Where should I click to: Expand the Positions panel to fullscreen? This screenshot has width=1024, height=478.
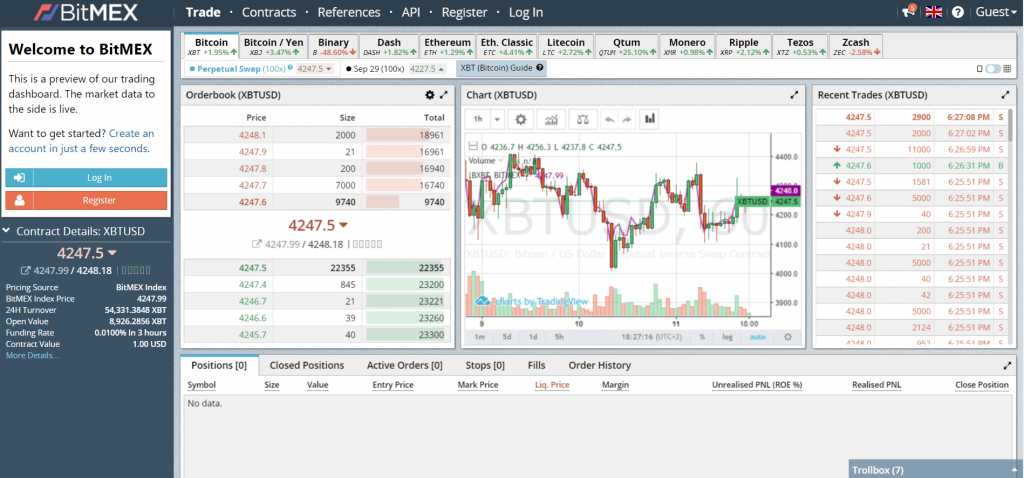coord(1008,365)
